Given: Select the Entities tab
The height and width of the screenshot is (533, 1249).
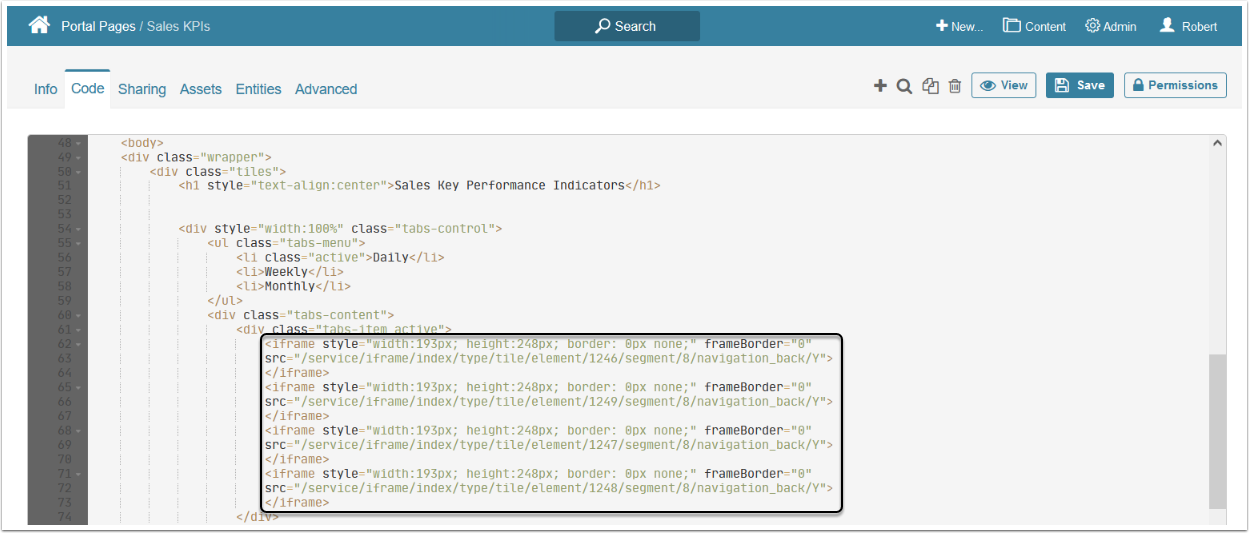Looking at the screenshot, I should (258, 89).
